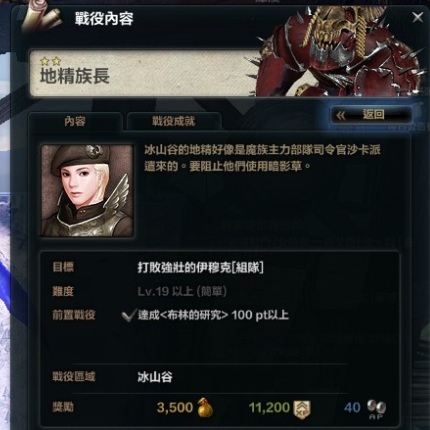Click the 冰山谷 campaign area name
Viewport: 430px width, 430px height.
pos(155,377)
